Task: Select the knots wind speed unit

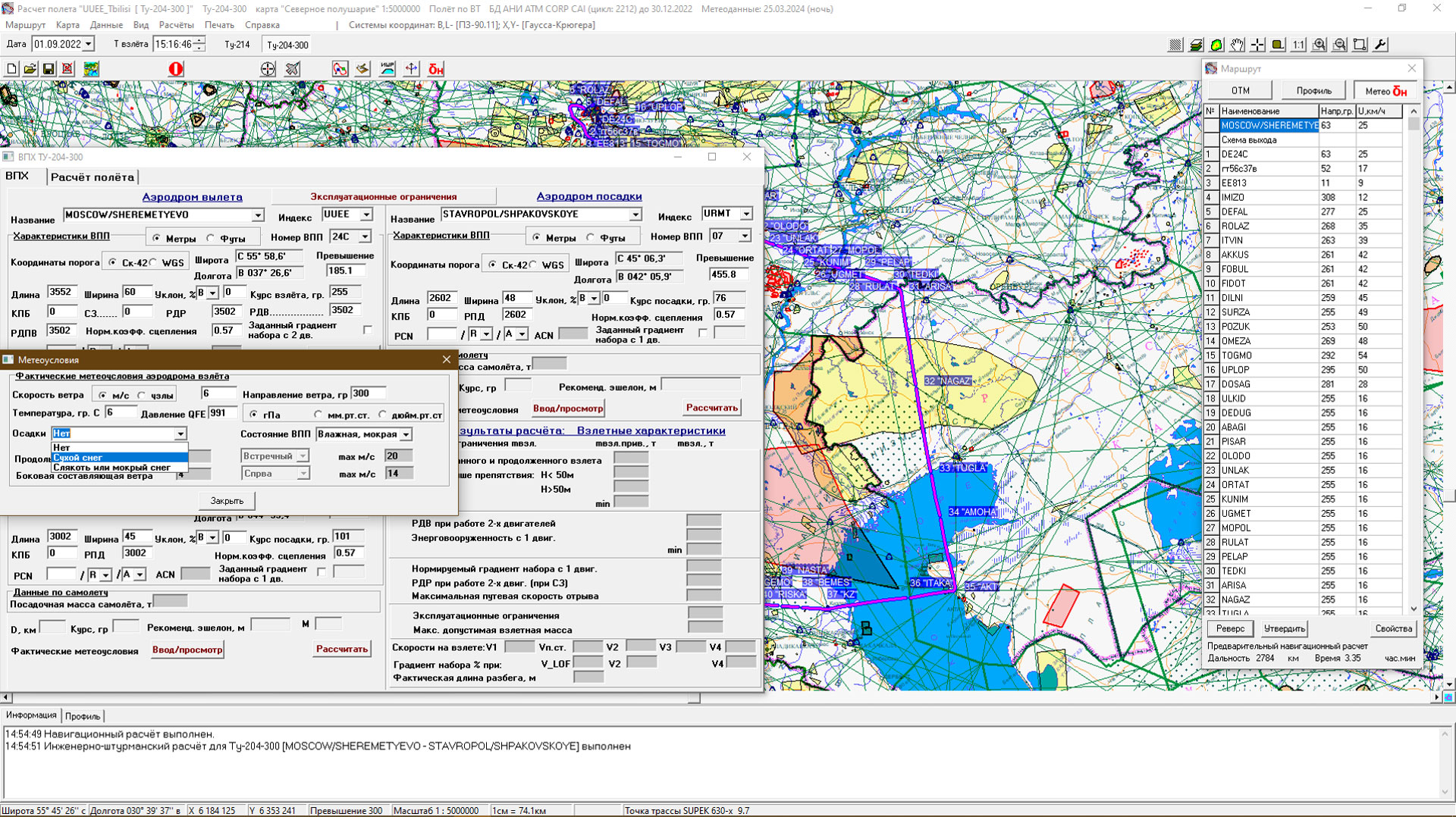Action: 143,395
